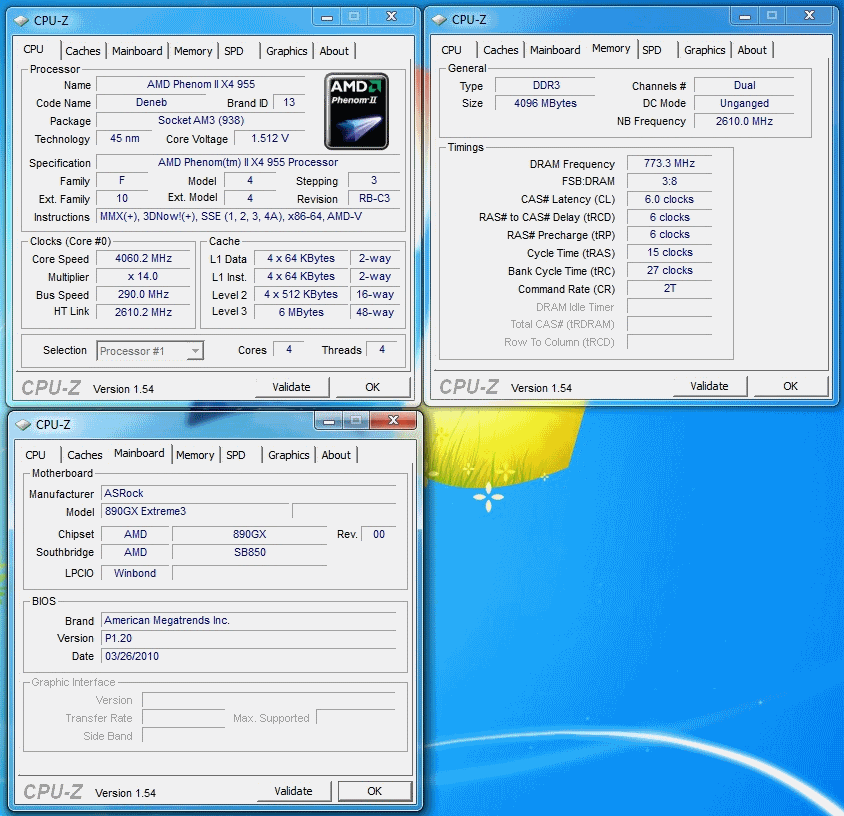Click the CPU-Z title icon in the memory timings window
844x816 pixels.
point(439,18)
